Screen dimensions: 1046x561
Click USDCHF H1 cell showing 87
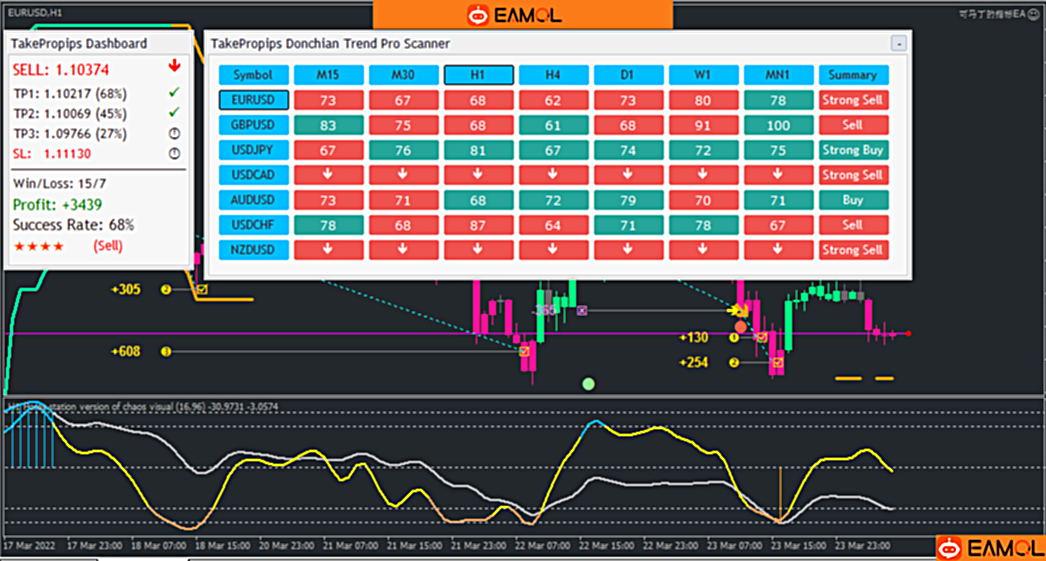point(478,225)
